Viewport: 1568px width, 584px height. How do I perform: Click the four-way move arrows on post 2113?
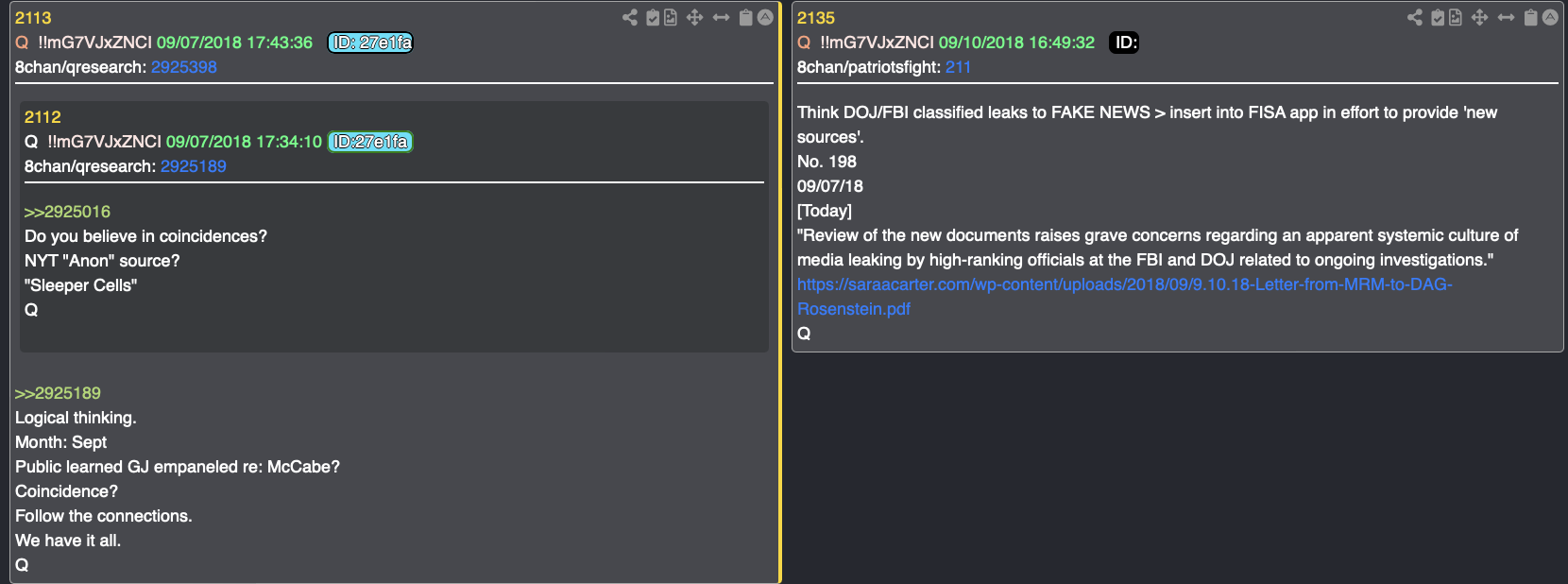694,17
